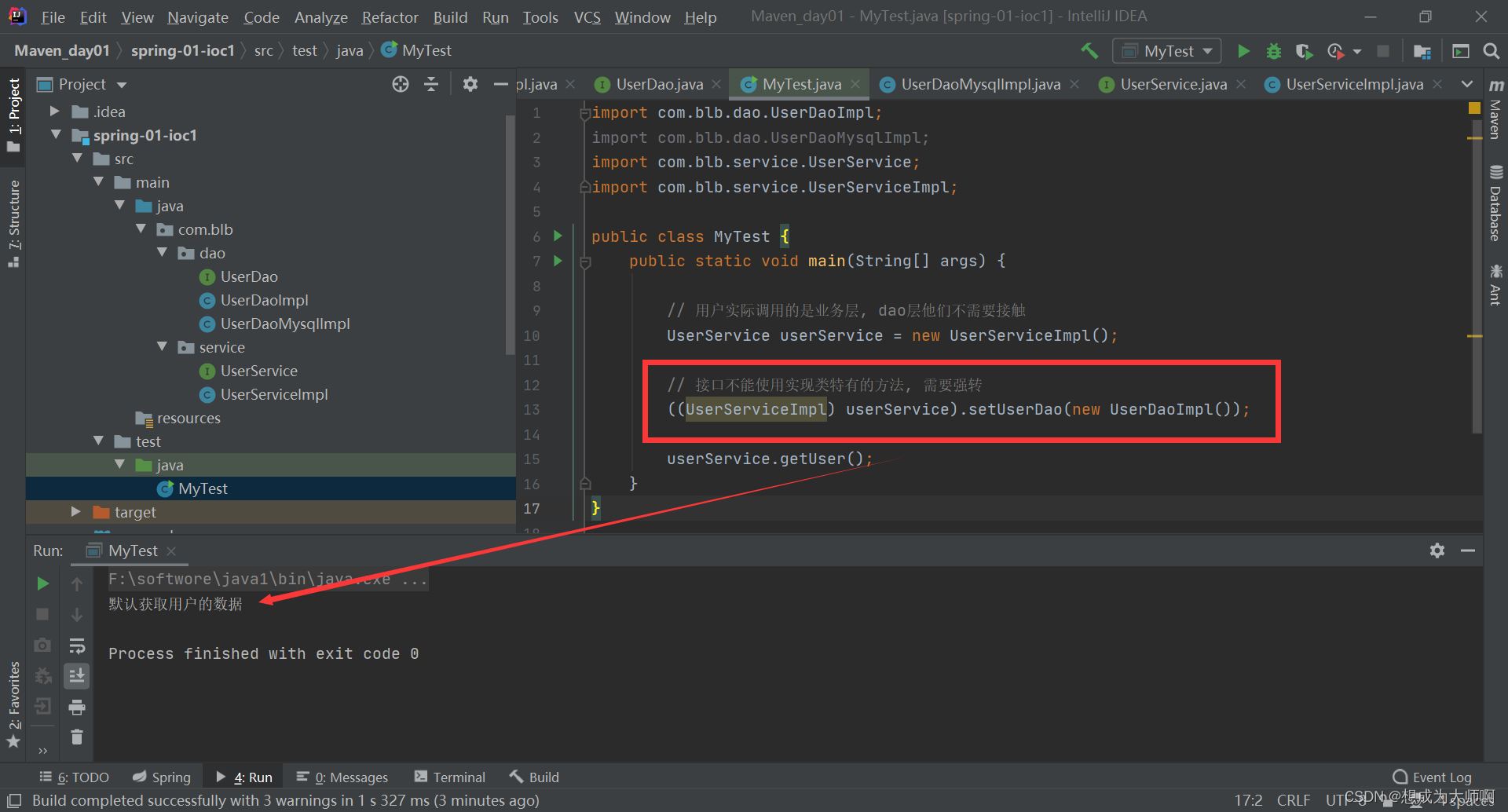The width and height of the screenshot is (1508, 812).
Task: Click the CRLF line separator indicator
Action: click(x=1294, y=800)
